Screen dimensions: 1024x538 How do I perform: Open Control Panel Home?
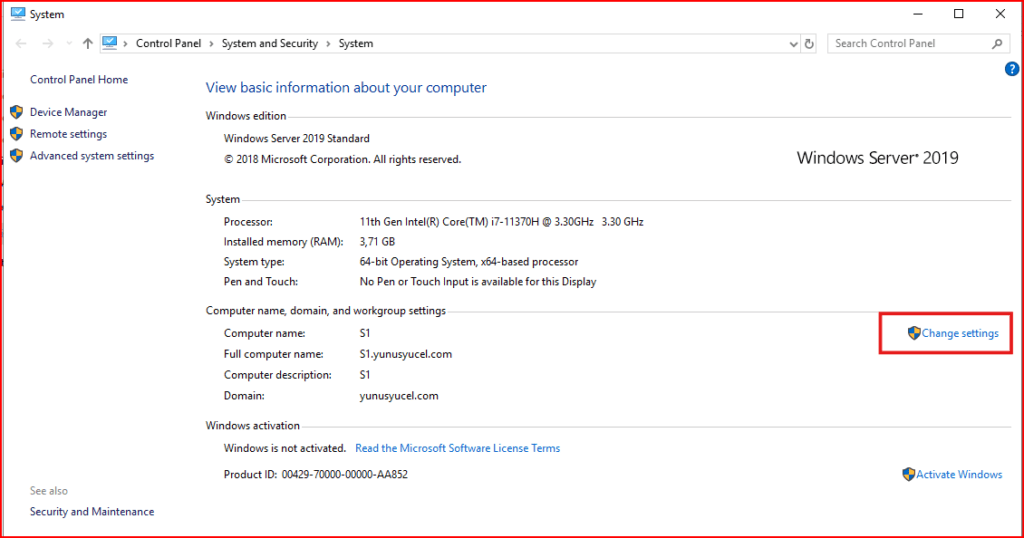click(x=79, y=80)
